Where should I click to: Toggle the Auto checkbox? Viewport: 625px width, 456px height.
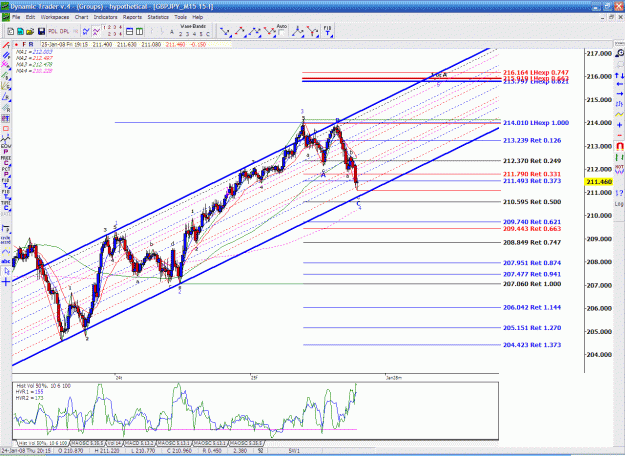(x=282, y=33)
